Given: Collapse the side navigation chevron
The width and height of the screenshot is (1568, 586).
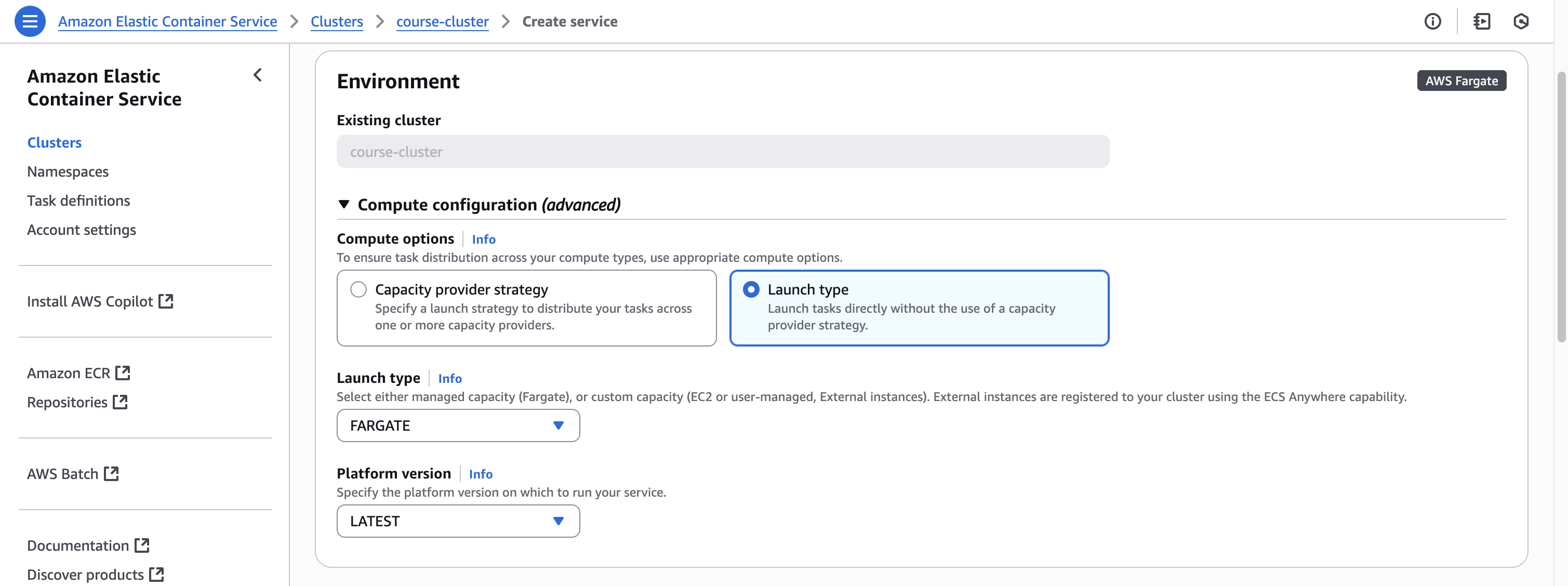Looking at the screenshot, I should pos(258,75).
